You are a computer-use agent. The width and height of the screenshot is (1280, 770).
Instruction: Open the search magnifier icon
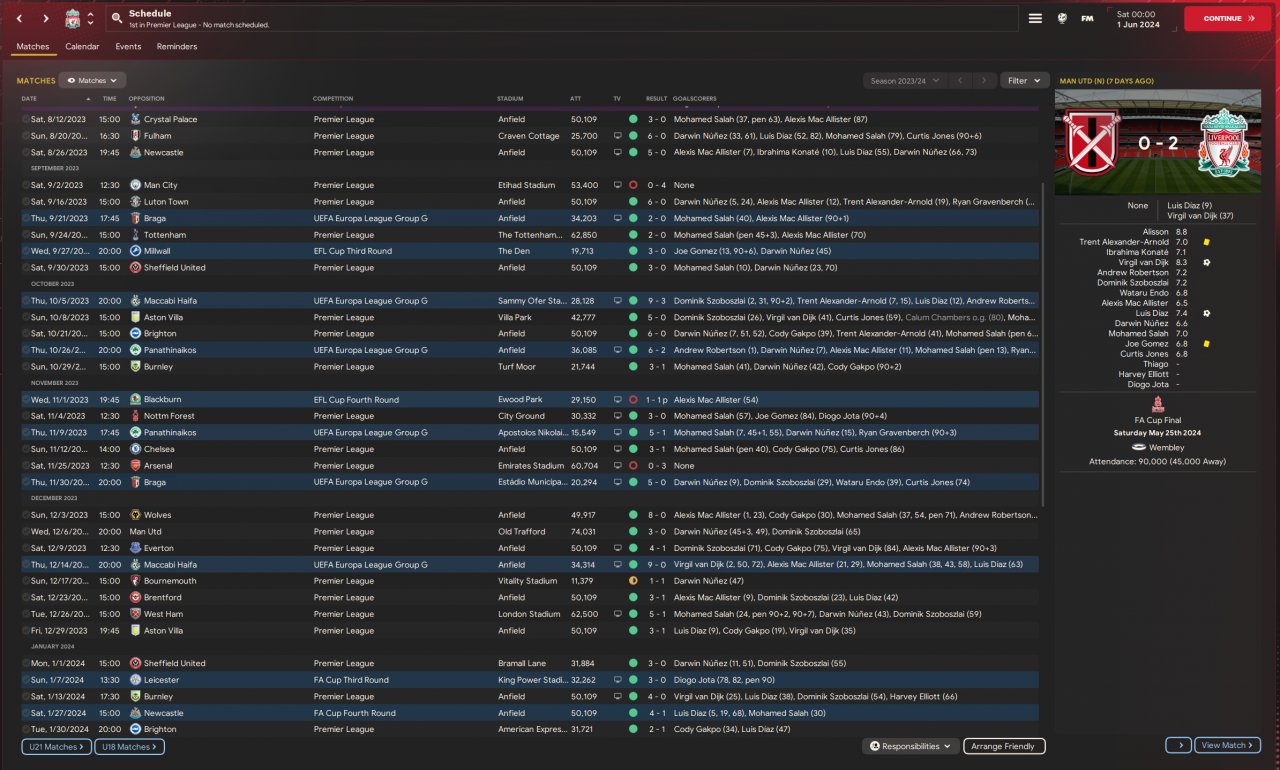pyautogui.click(x=117, y=18)
